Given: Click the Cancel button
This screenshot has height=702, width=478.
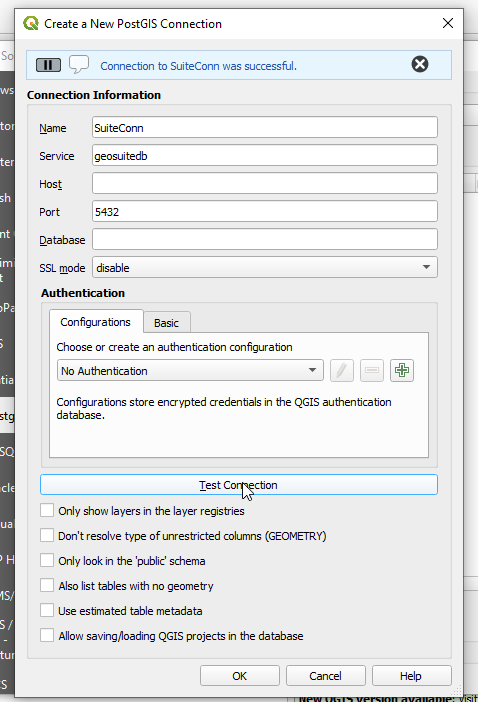Looking at the screenshot, I should pos(325,676).
